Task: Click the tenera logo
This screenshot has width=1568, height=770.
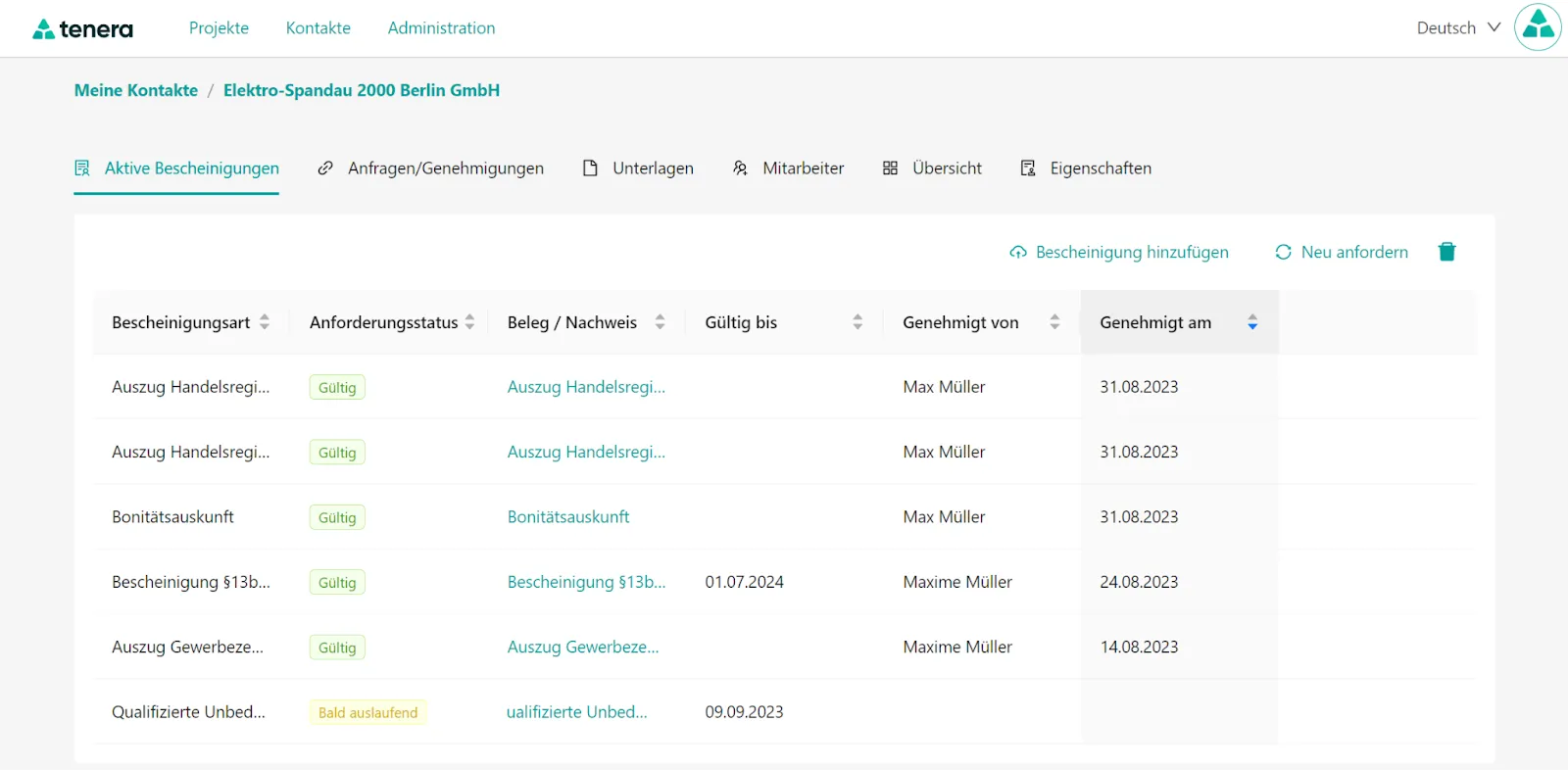Action: [83, 28]
